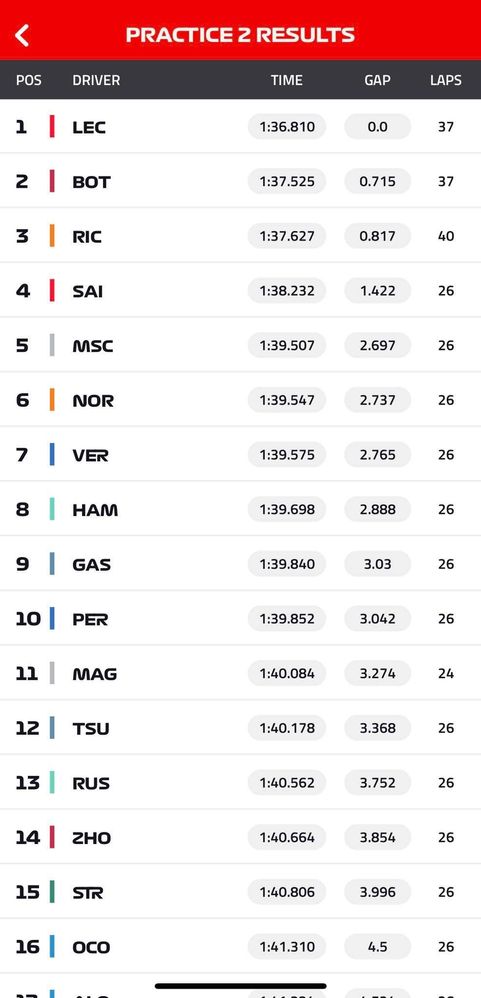Tap the 4.5 gap pill for OCO
481x998 pixels.
point(377,946)
